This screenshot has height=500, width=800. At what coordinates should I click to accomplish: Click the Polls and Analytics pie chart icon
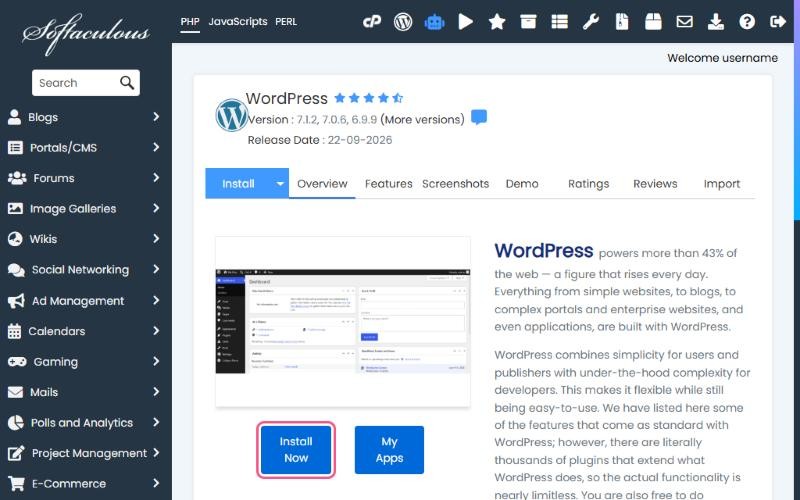coord(16,422)
